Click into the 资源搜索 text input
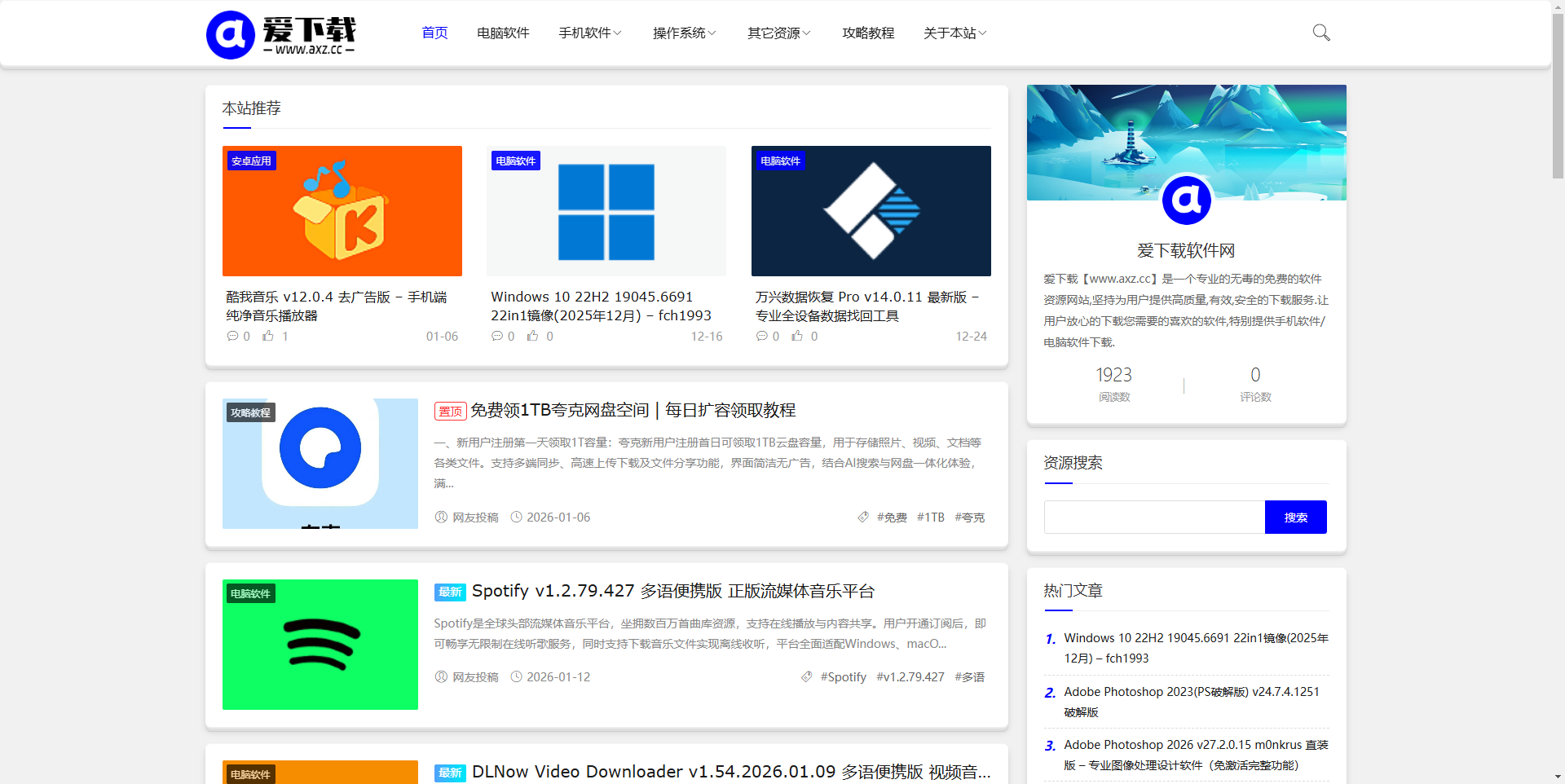This screenshot has height=784, width=1565. [1154, 517]
